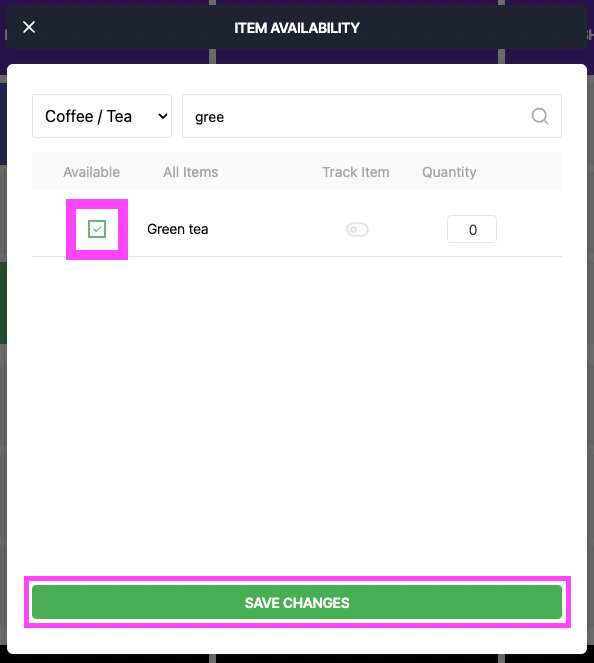The width and height of the screenshot is (594, 663).
Task: Click the 0 value in the Quantity column
Action: (x=473, y=230)
